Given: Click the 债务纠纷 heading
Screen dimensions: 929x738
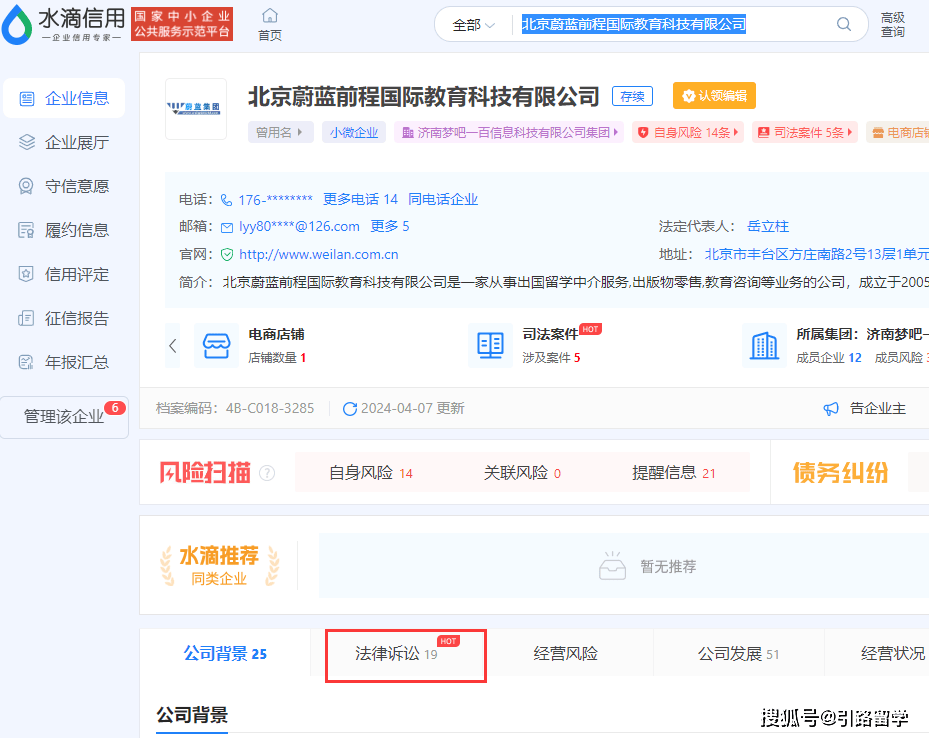Looking at the screenshot, I should tap(840, 473).
